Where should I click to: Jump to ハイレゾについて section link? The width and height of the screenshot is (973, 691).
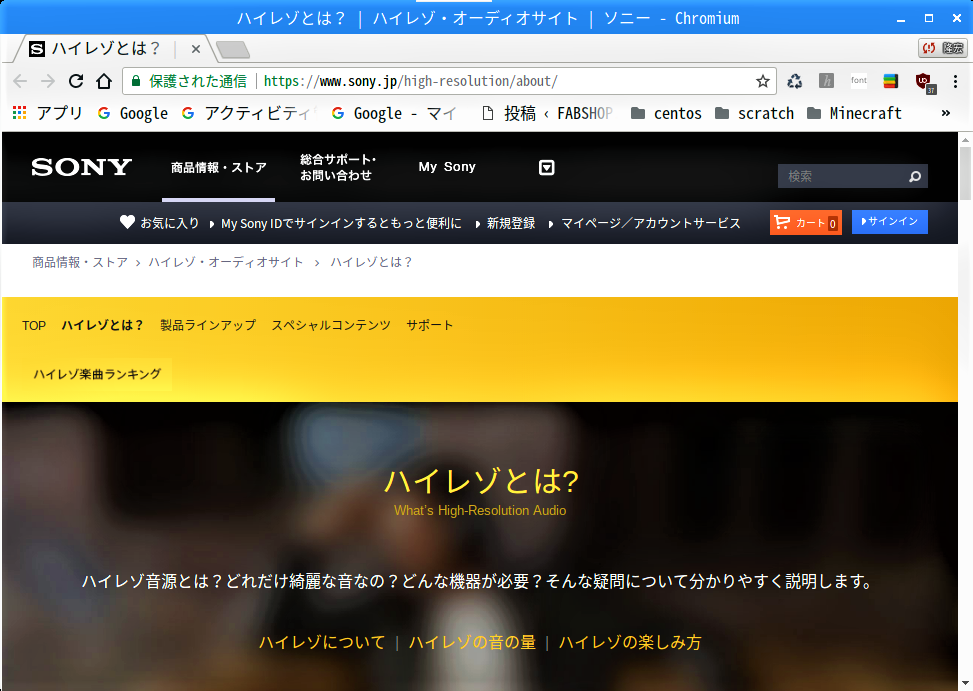pos(322,642)
